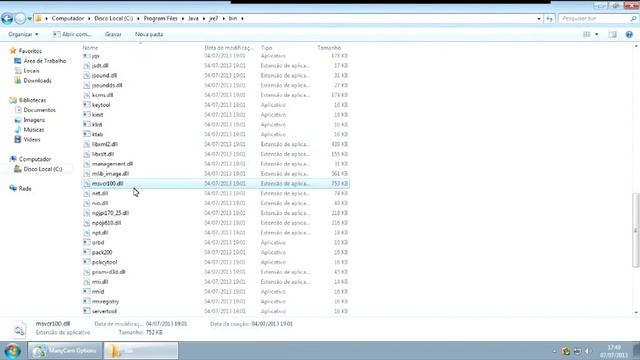Select the servertool application file icon

[x=87, y=311]
